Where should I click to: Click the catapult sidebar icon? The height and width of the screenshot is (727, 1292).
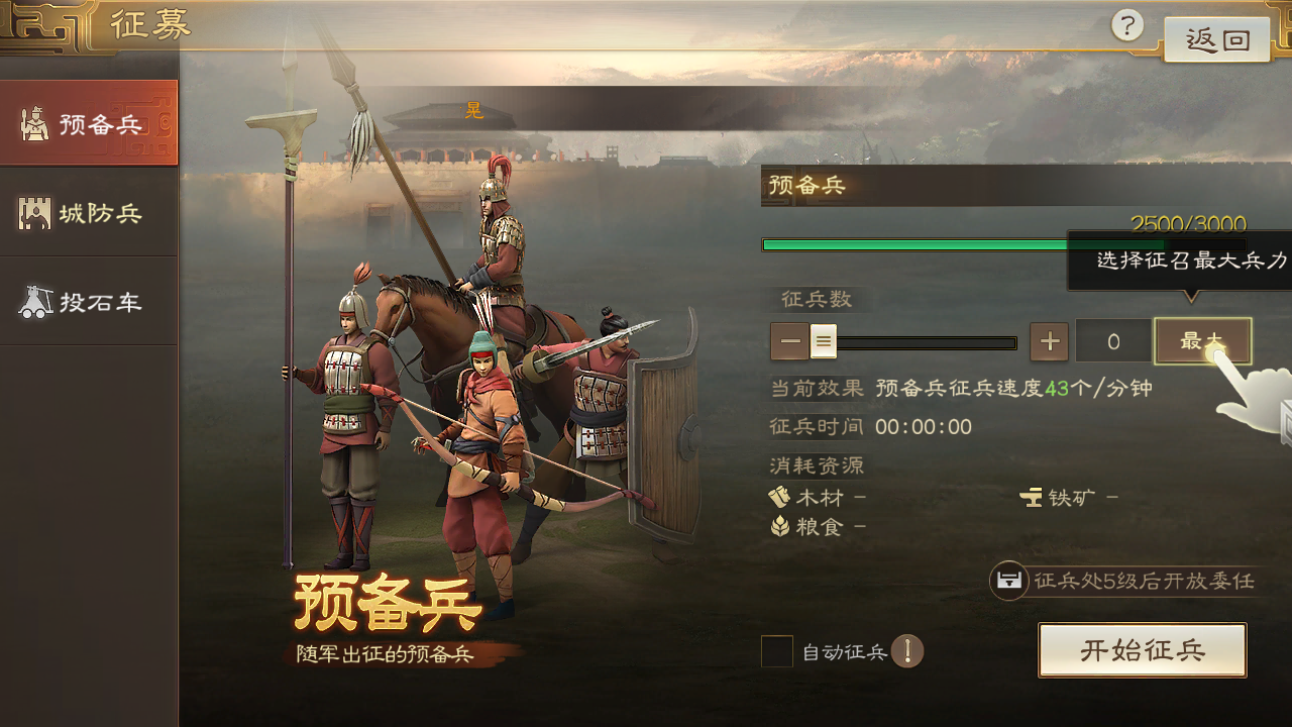click(x=35, y=301)
